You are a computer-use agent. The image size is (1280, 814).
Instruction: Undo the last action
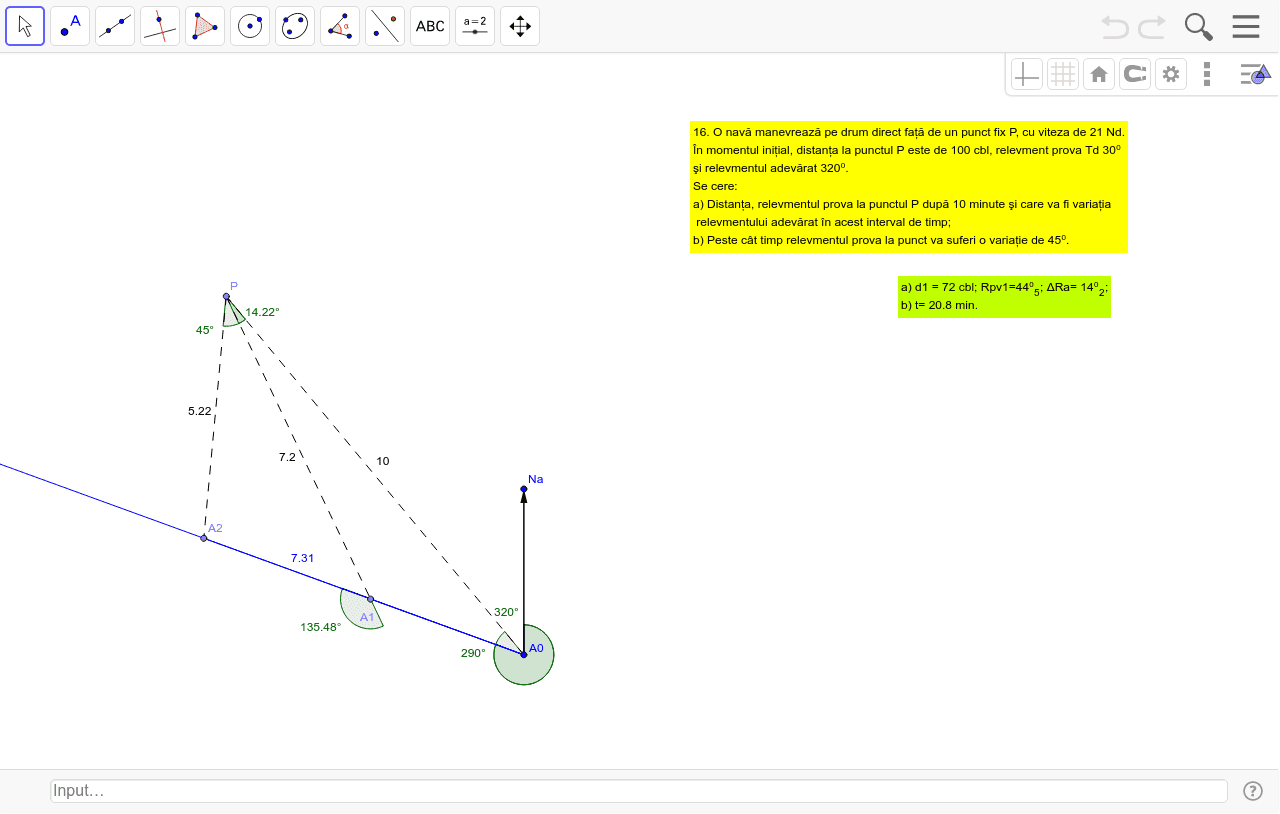1115,26
